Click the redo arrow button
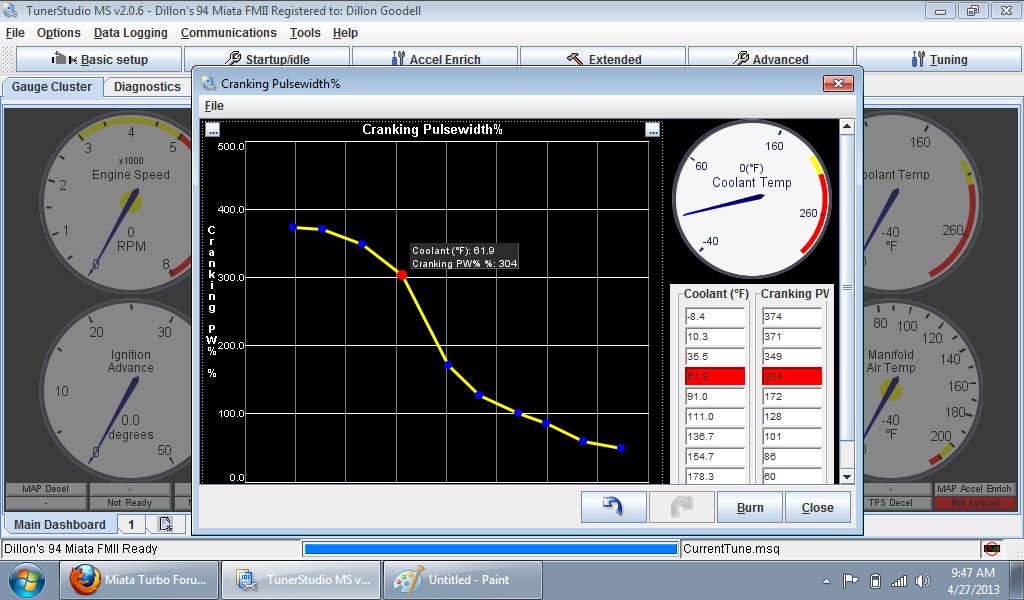 681,507
